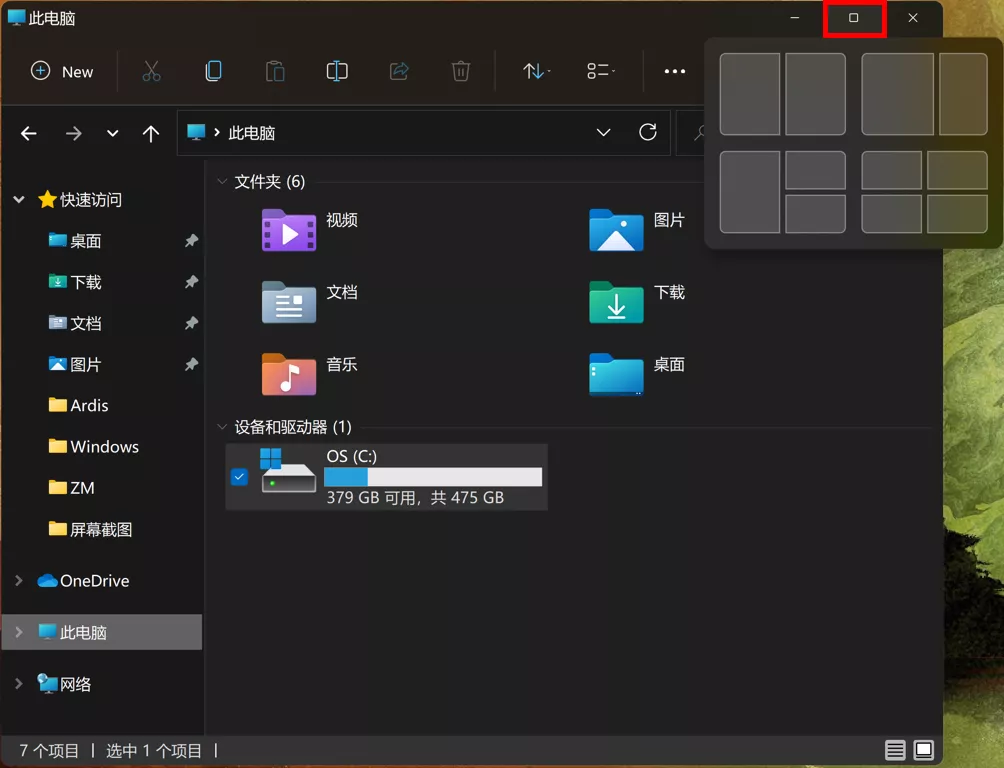The width and height of the screenshot is (1004, 768).
Task: Expand the OneDrive tree item in the sidebar
Action: pos(18,580)
